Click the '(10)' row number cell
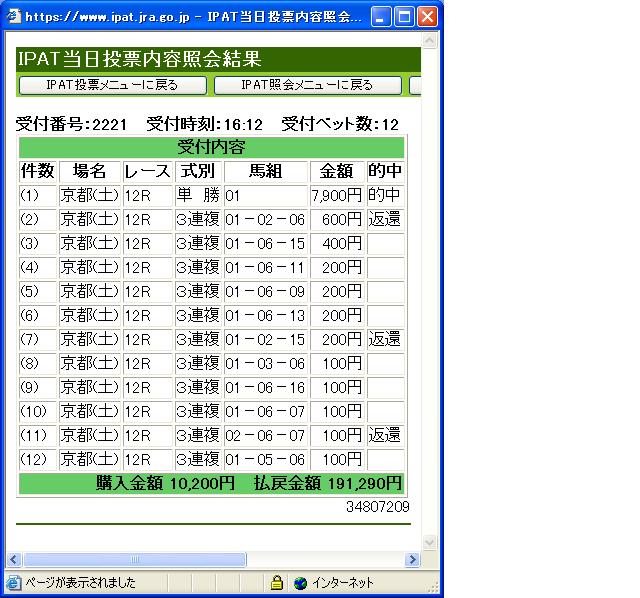Viewport: 640px width, 598px height. click(x=38, y=411)
